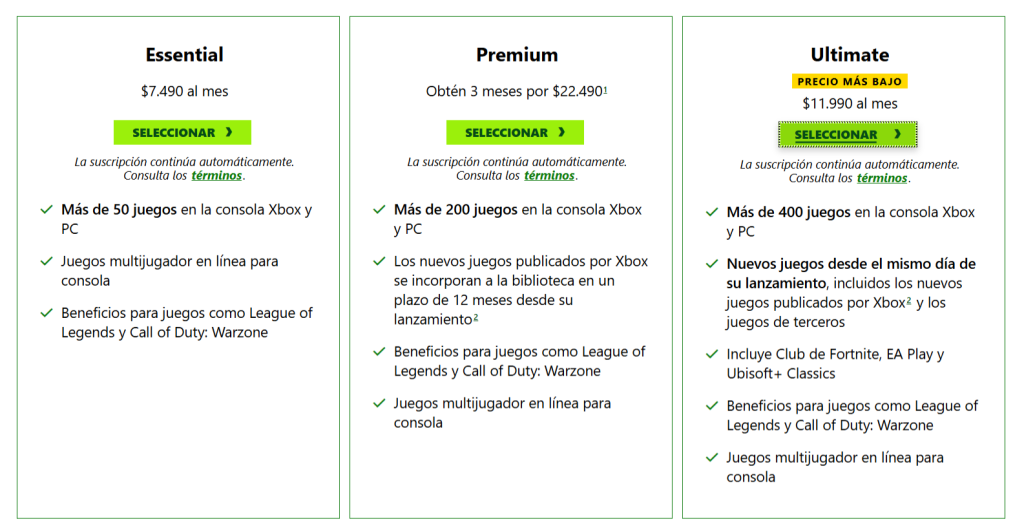This screenshot has width=1024, height=530.
Task: Choose the Premium plan with its Seleccionar button
Action: pos(514,133)
